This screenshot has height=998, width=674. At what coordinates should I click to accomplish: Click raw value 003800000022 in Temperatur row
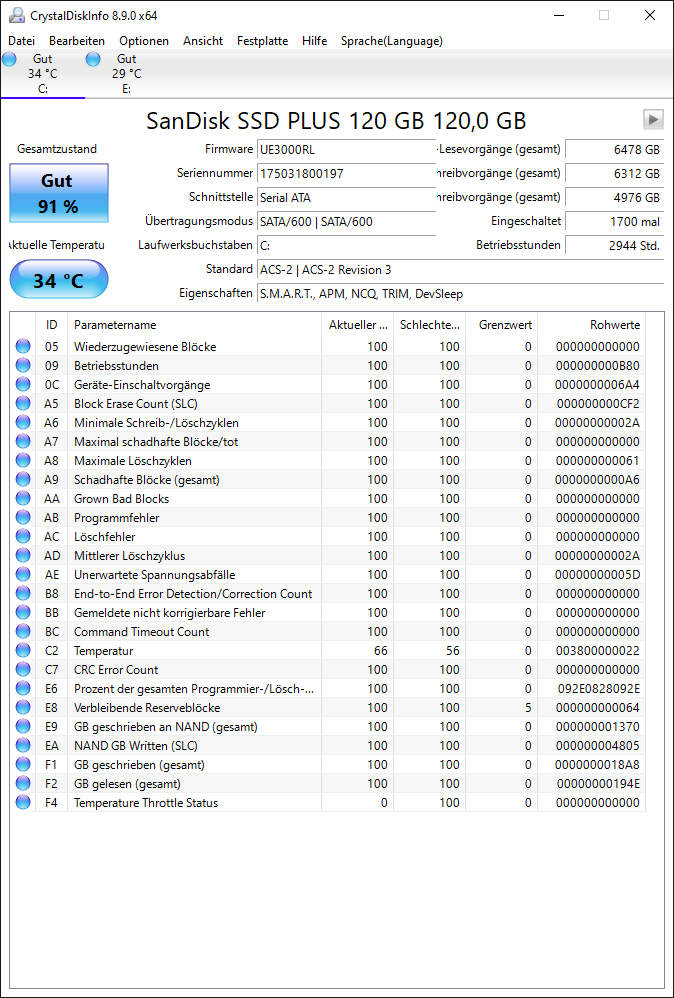(x=598, y=651)
